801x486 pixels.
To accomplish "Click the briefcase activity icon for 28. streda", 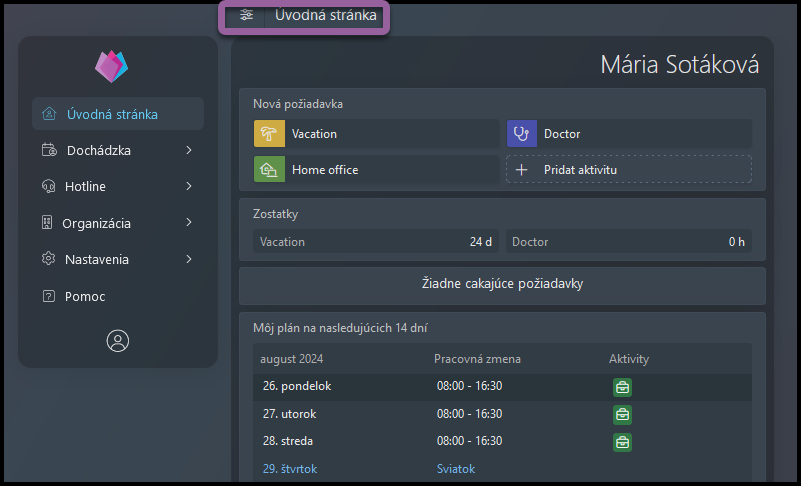I will pos(621,441).
